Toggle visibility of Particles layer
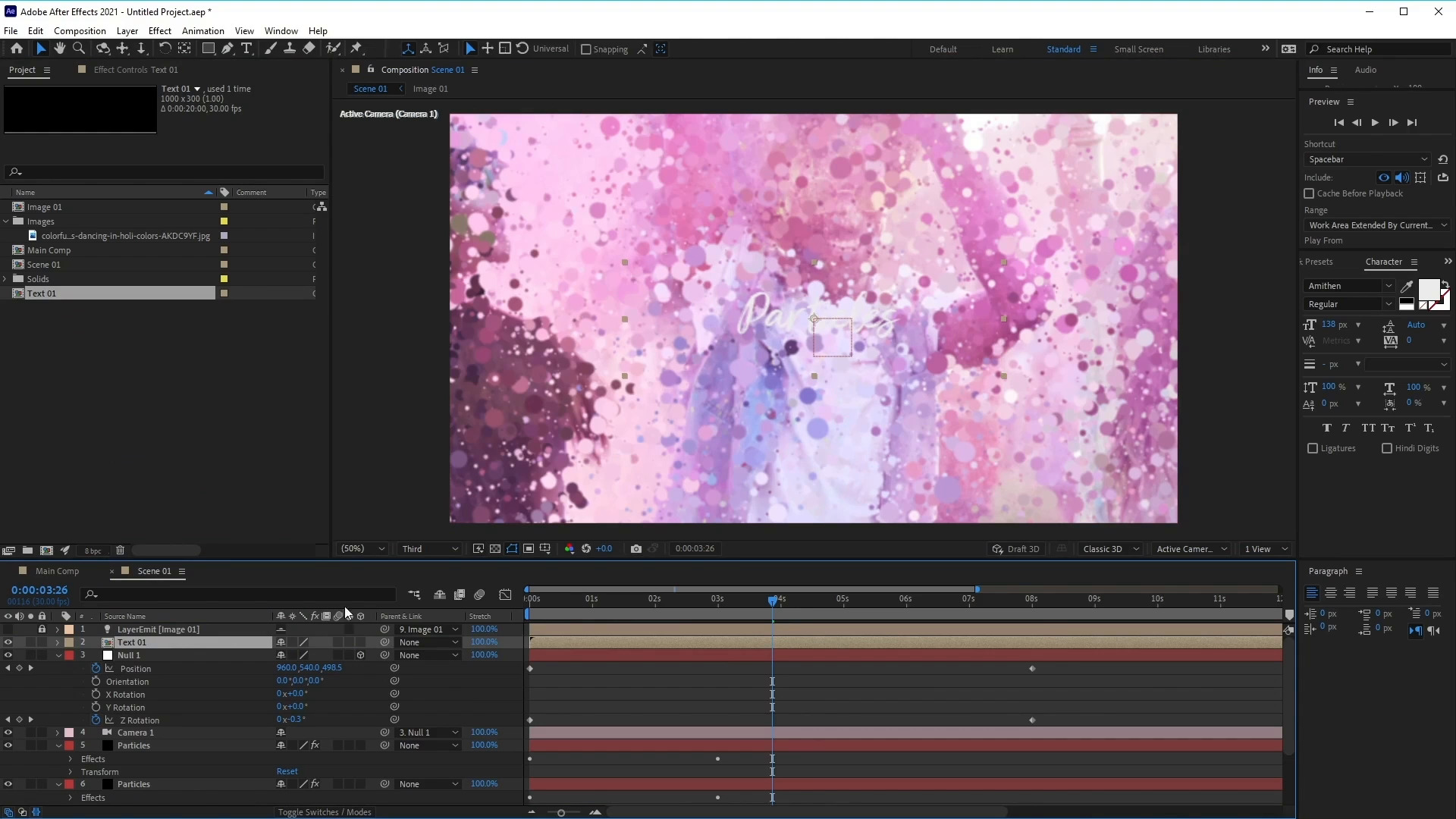 [8, 745]
